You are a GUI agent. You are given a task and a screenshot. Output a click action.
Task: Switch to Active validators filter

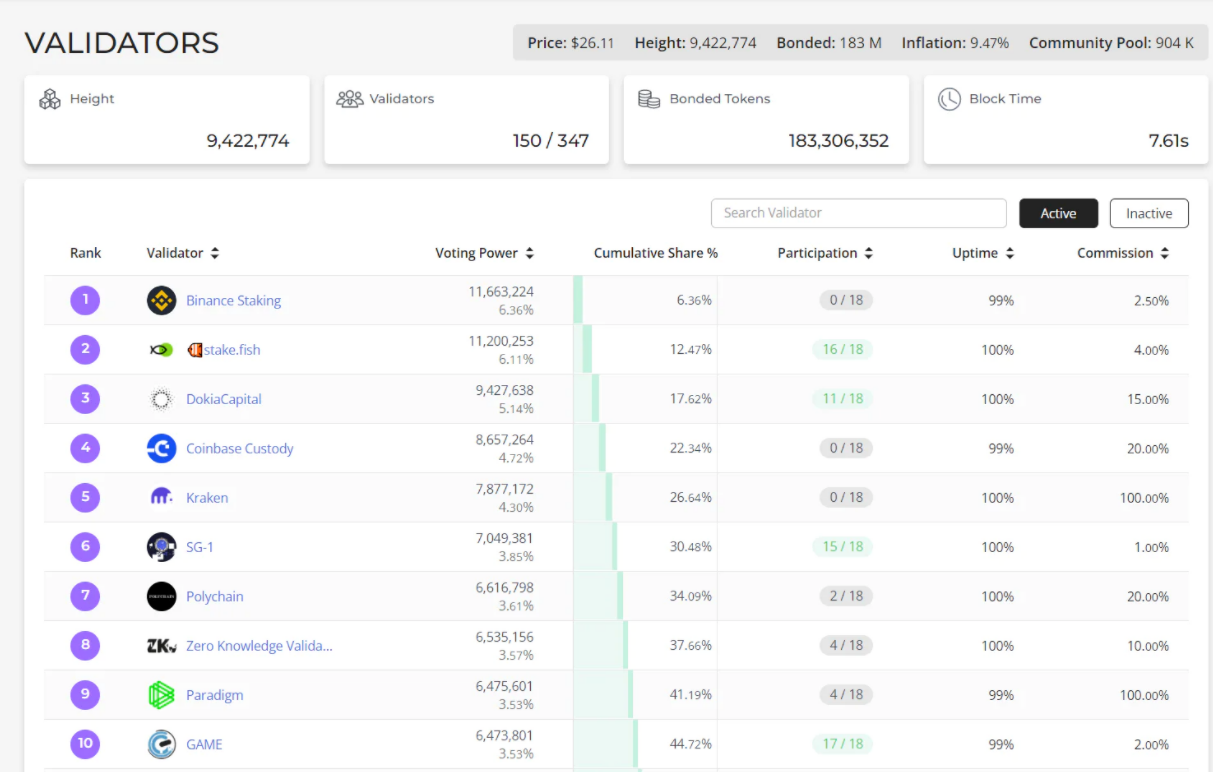tap(1058, 213)
